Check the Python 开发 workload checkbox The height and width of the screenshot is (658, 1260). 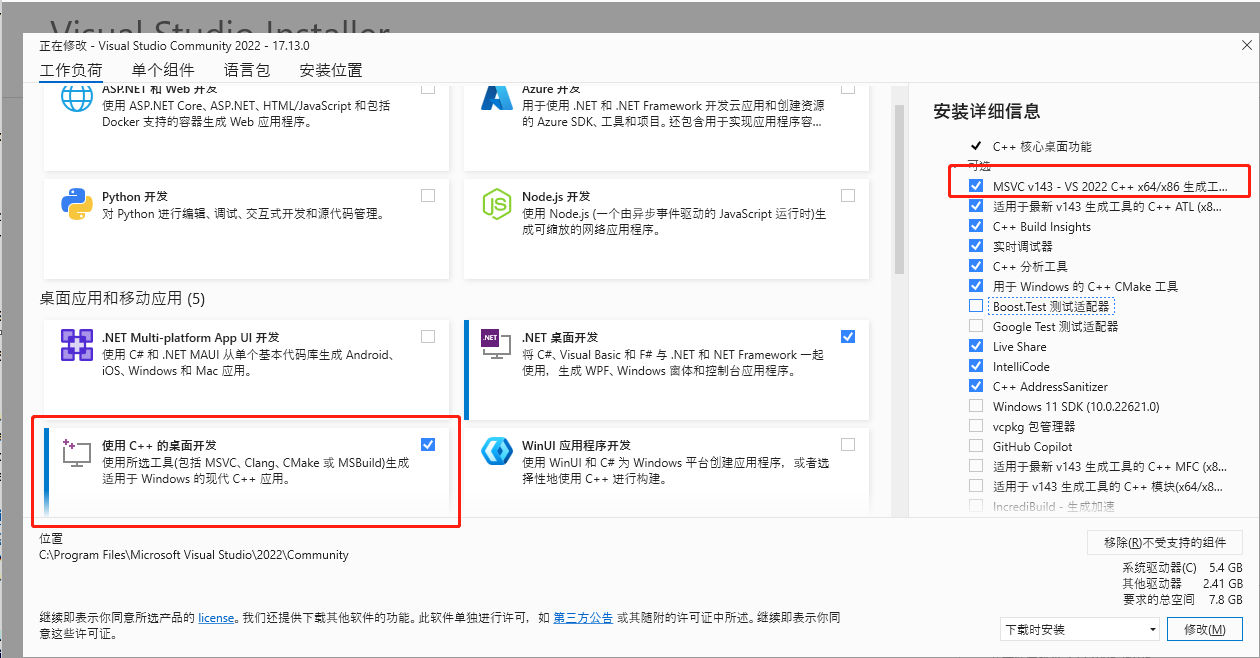click(428, 196)
